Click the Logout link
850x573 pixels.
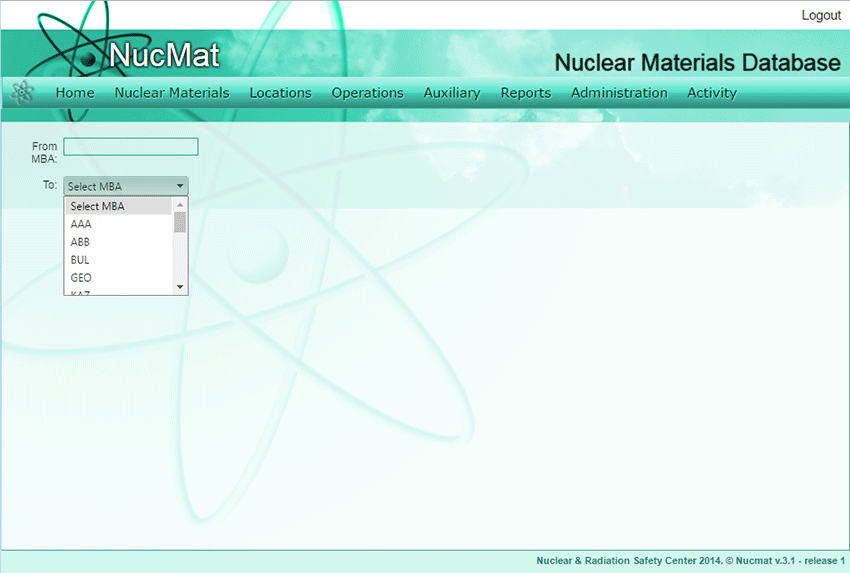click(x=821, y=16)
